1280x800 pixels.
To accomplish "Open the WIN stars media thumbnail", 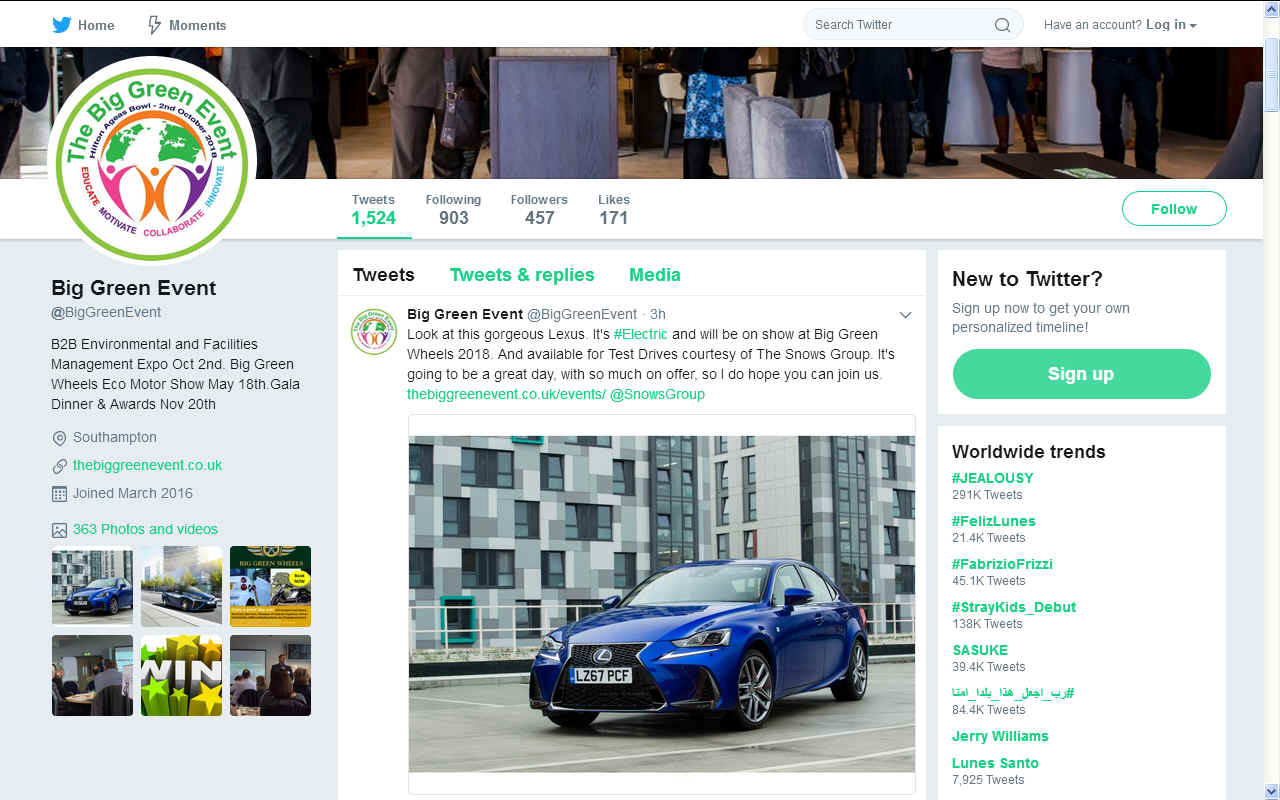I will [181, 675].
